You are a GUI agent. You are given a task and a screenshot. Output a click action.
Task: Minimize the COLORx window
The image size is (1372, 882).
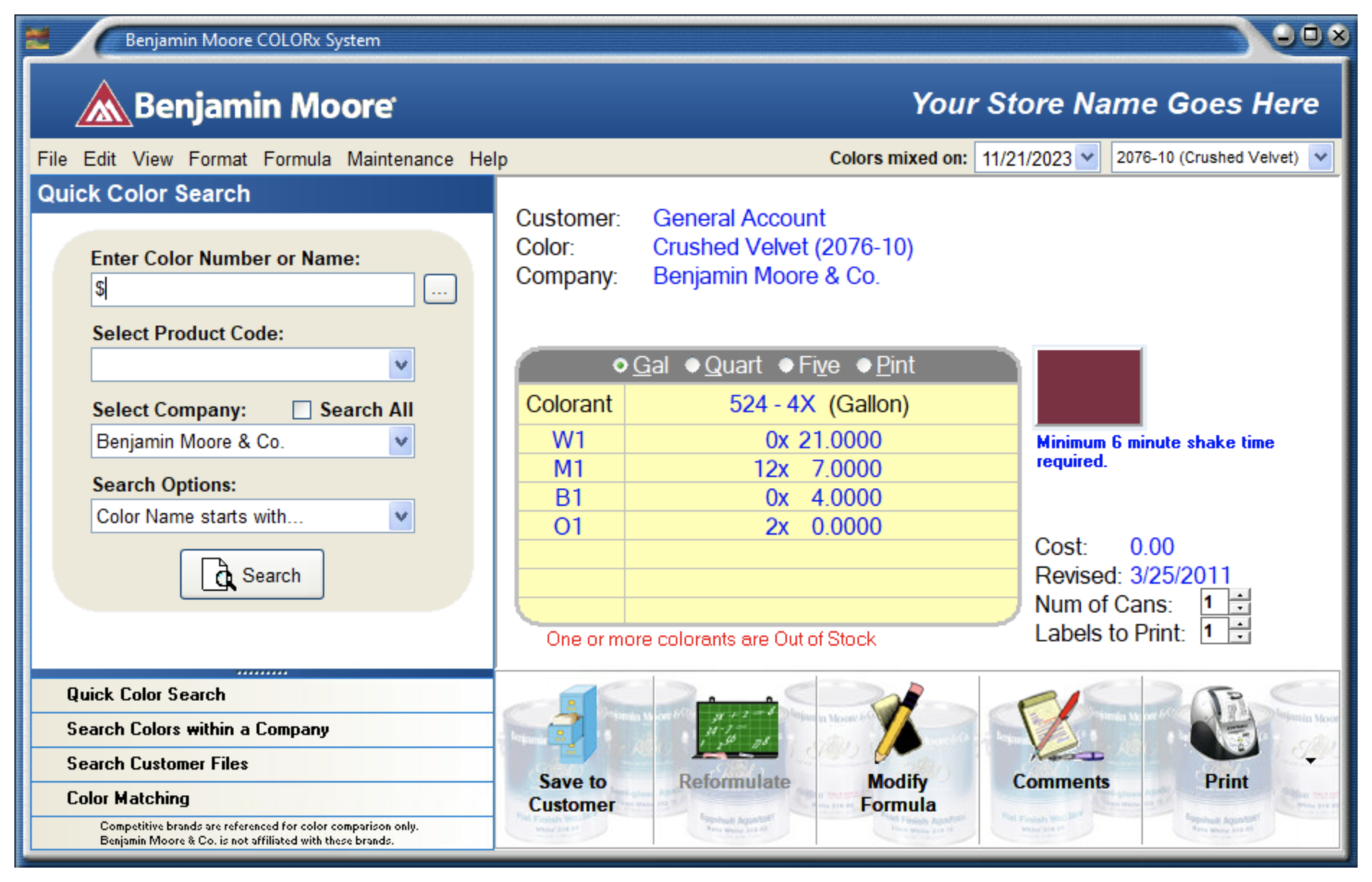pyautogui.click(x=1283, y=35)
